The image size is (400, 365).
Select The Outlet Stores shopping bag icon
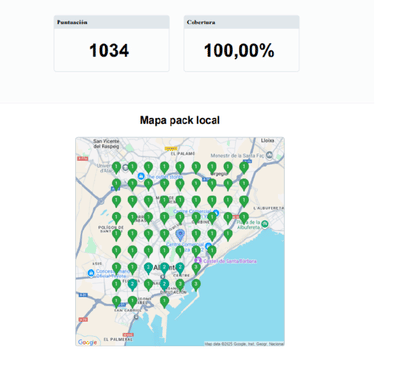141,176
